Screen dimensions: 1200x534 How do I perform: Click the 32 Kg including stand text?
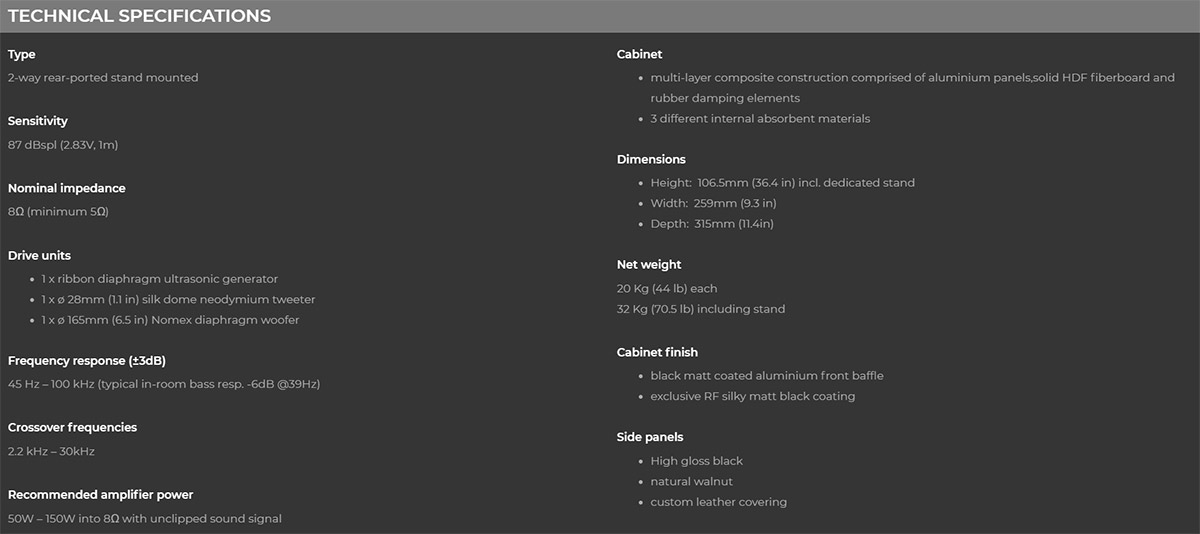tap(701, 309)
